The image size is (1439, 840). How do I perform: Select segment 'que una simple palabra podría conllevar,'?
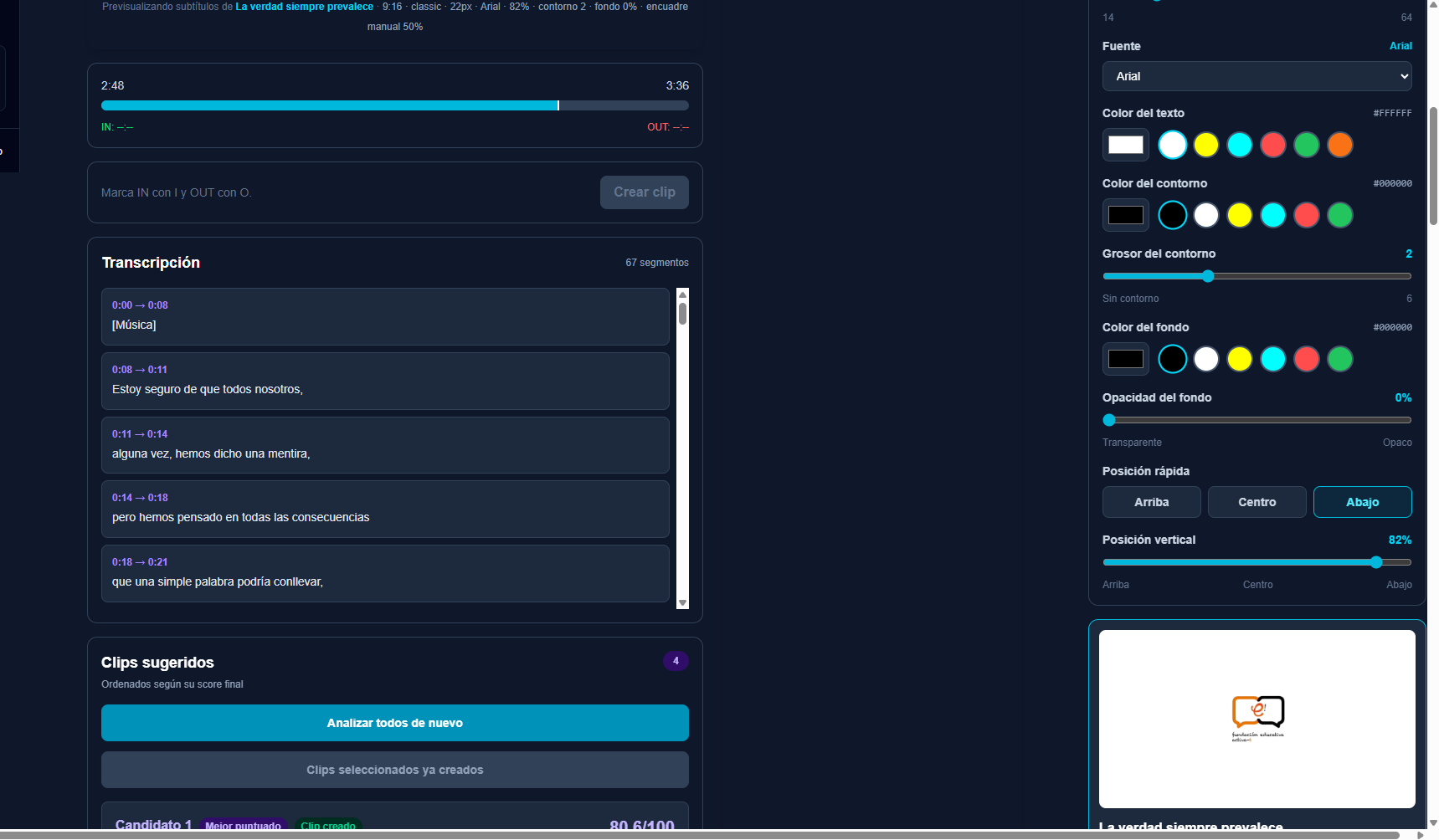385,573
